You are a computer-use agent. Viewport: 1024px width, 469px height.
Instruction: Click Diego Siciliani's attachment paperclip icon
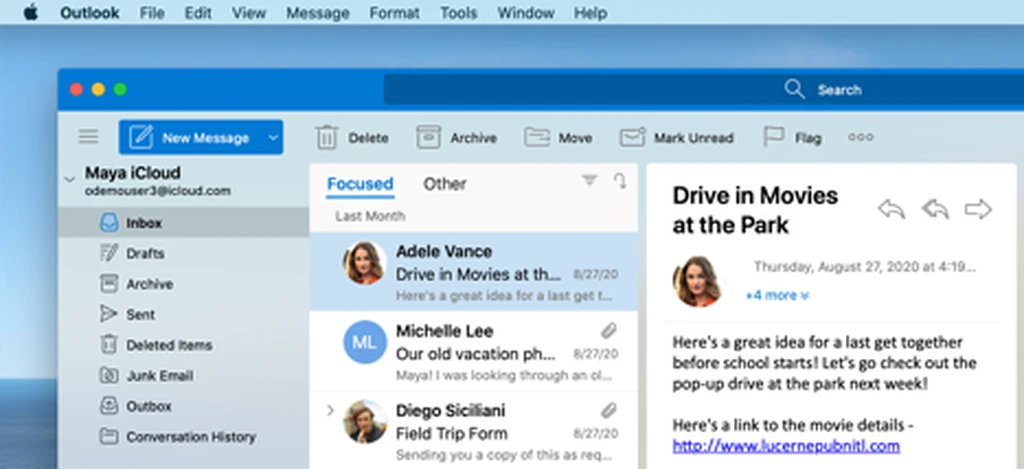[609, 410]
